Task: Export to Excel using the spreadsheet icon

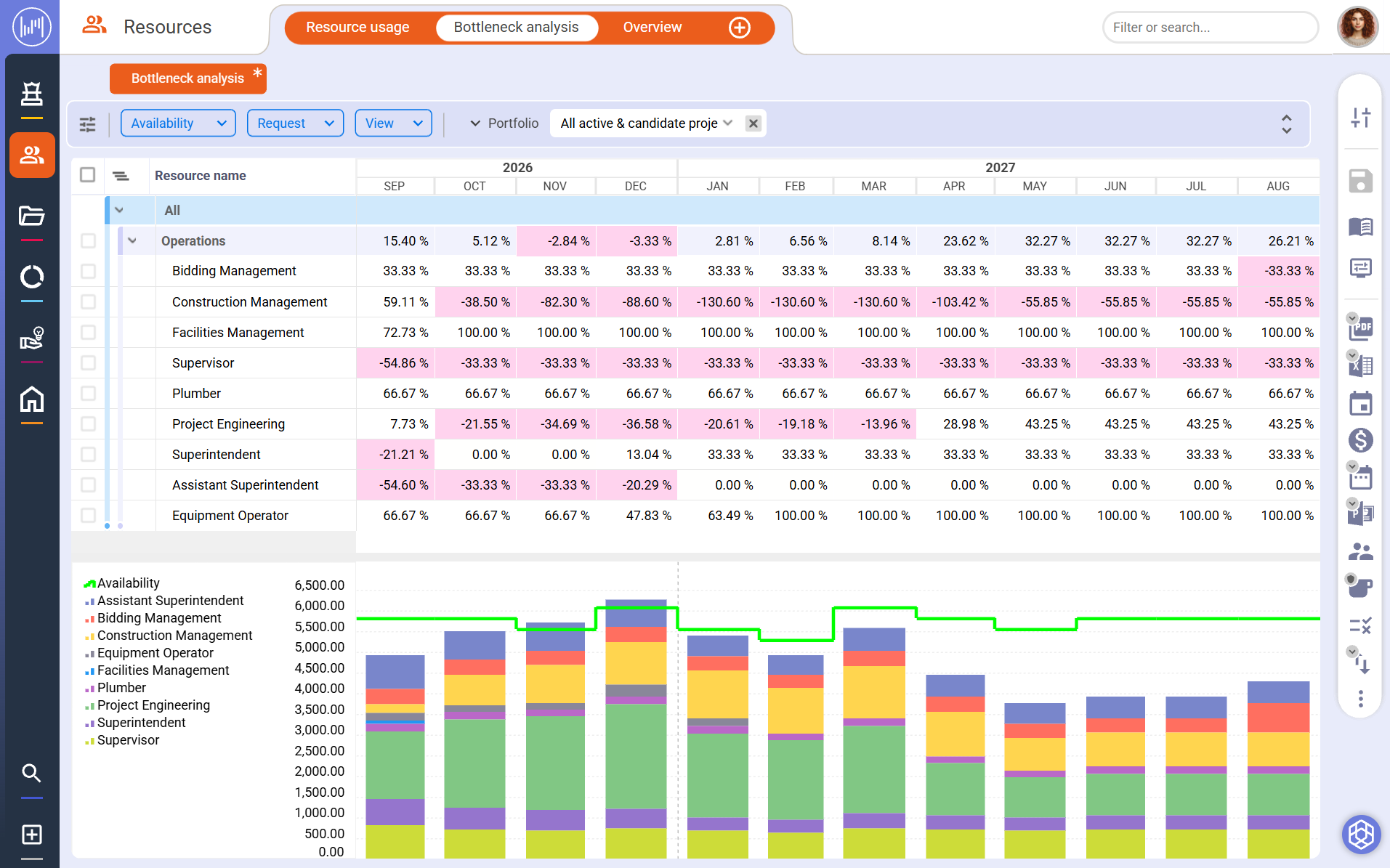Action: pyautogui.click(x=1361, y=365)
